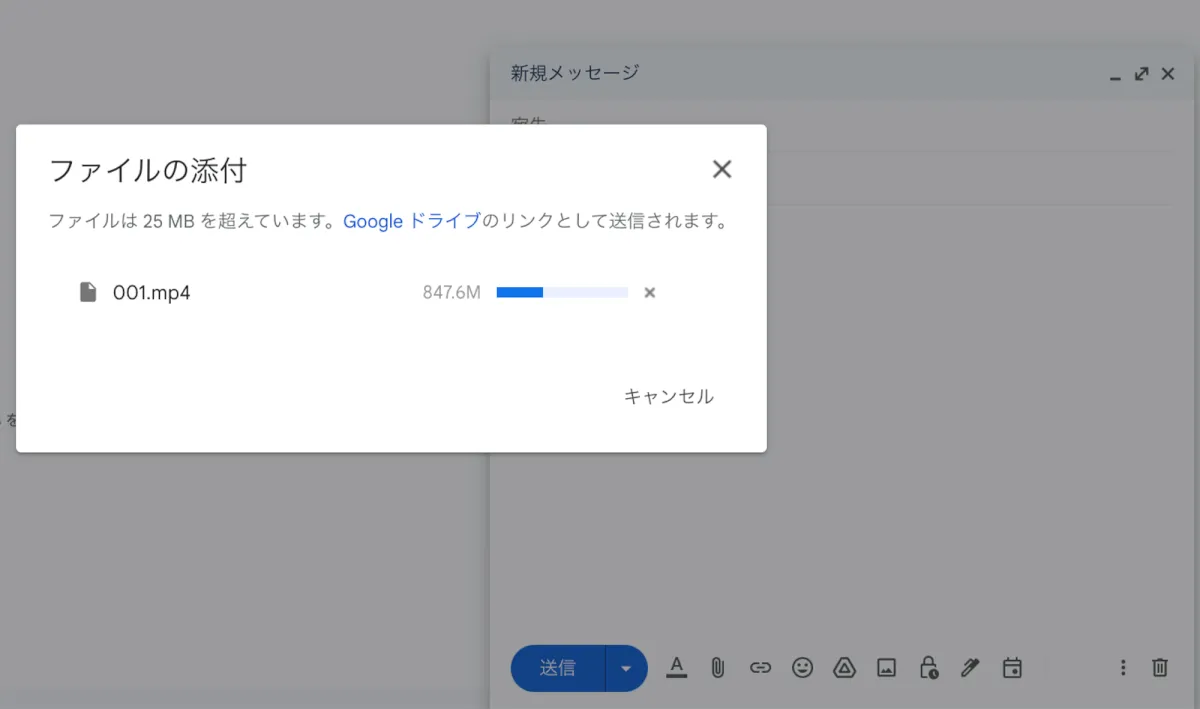1200x709 pixels.
Task: Remove the 001.mp4 upload
Action: (x=650, y=293)
